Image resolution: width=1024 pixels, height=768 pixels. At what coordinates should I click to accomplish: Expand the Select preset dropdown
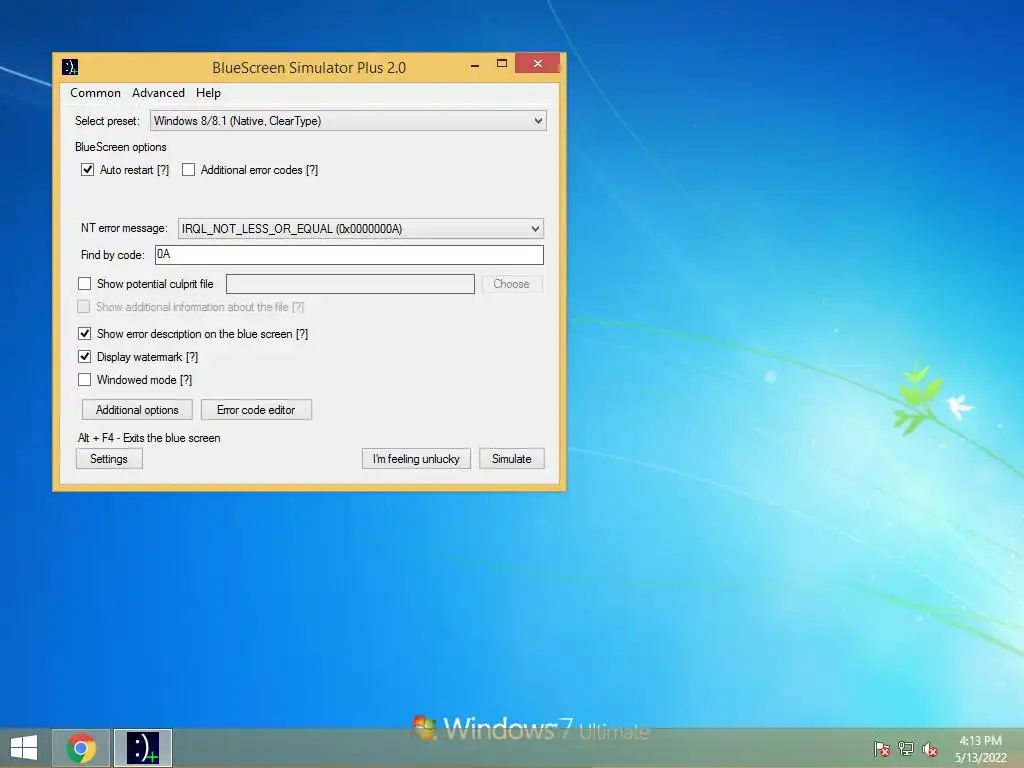click(348, 121)
